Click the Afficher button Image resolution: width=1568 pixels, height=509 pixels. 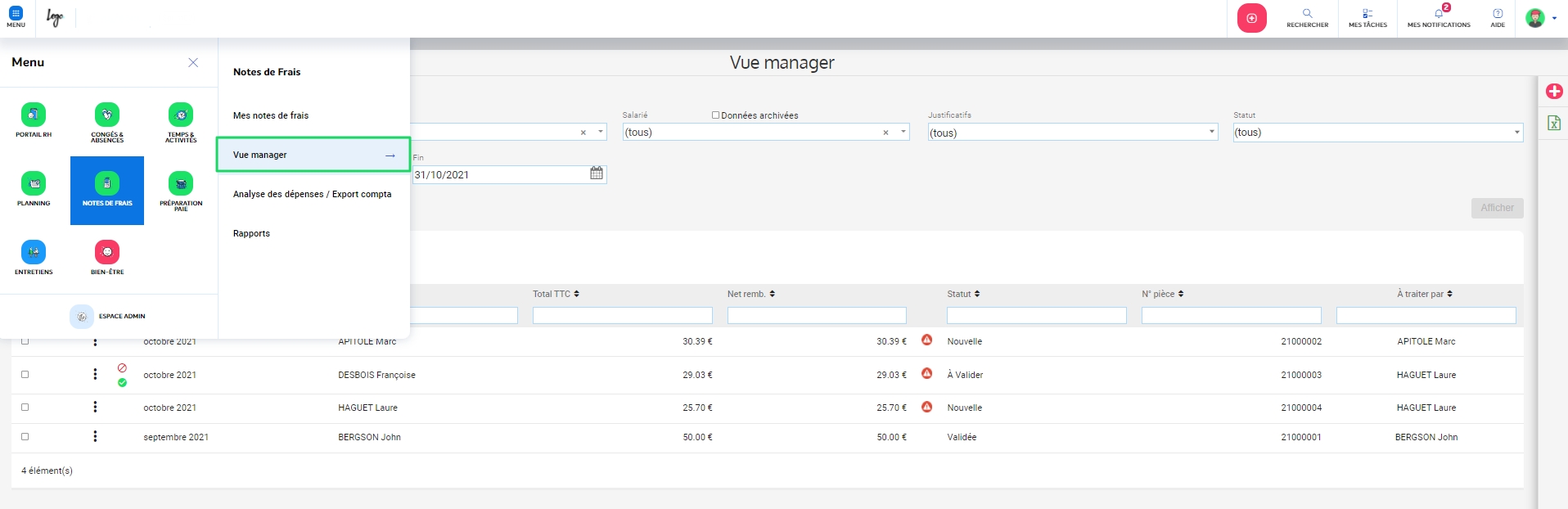click(1496, 208)
